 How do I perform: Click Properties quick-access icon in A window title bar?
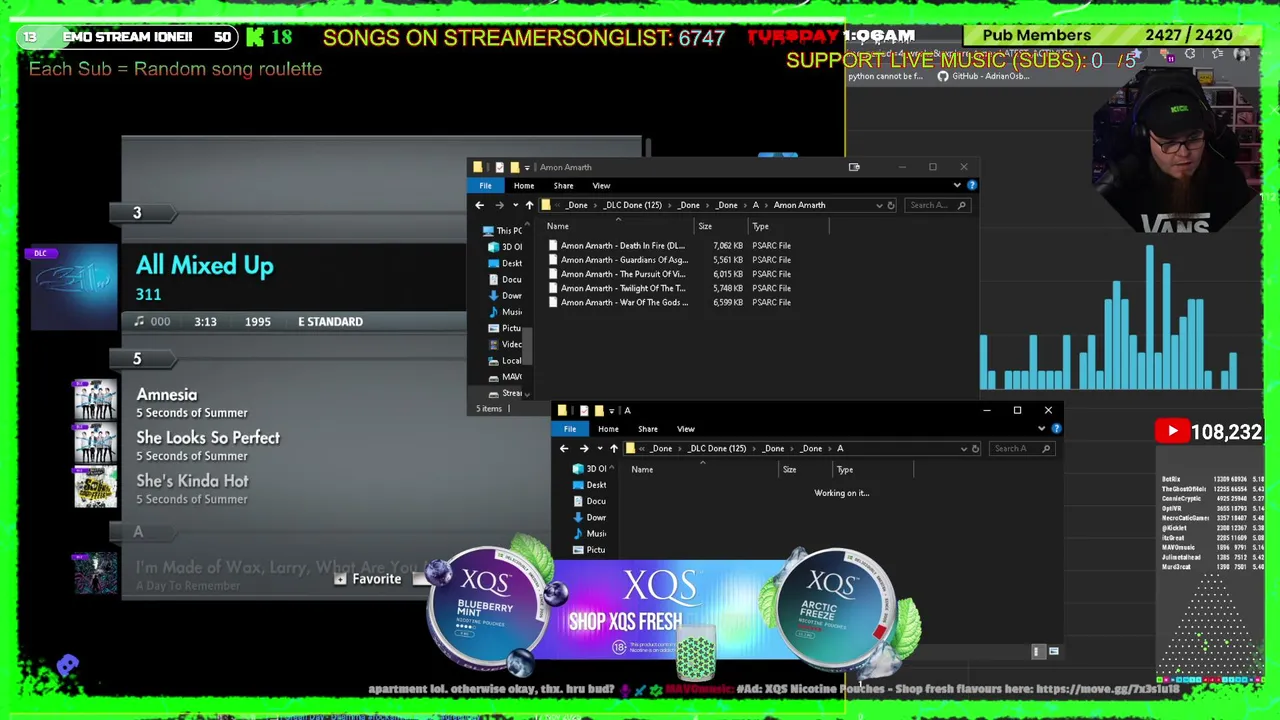(584, 410)
